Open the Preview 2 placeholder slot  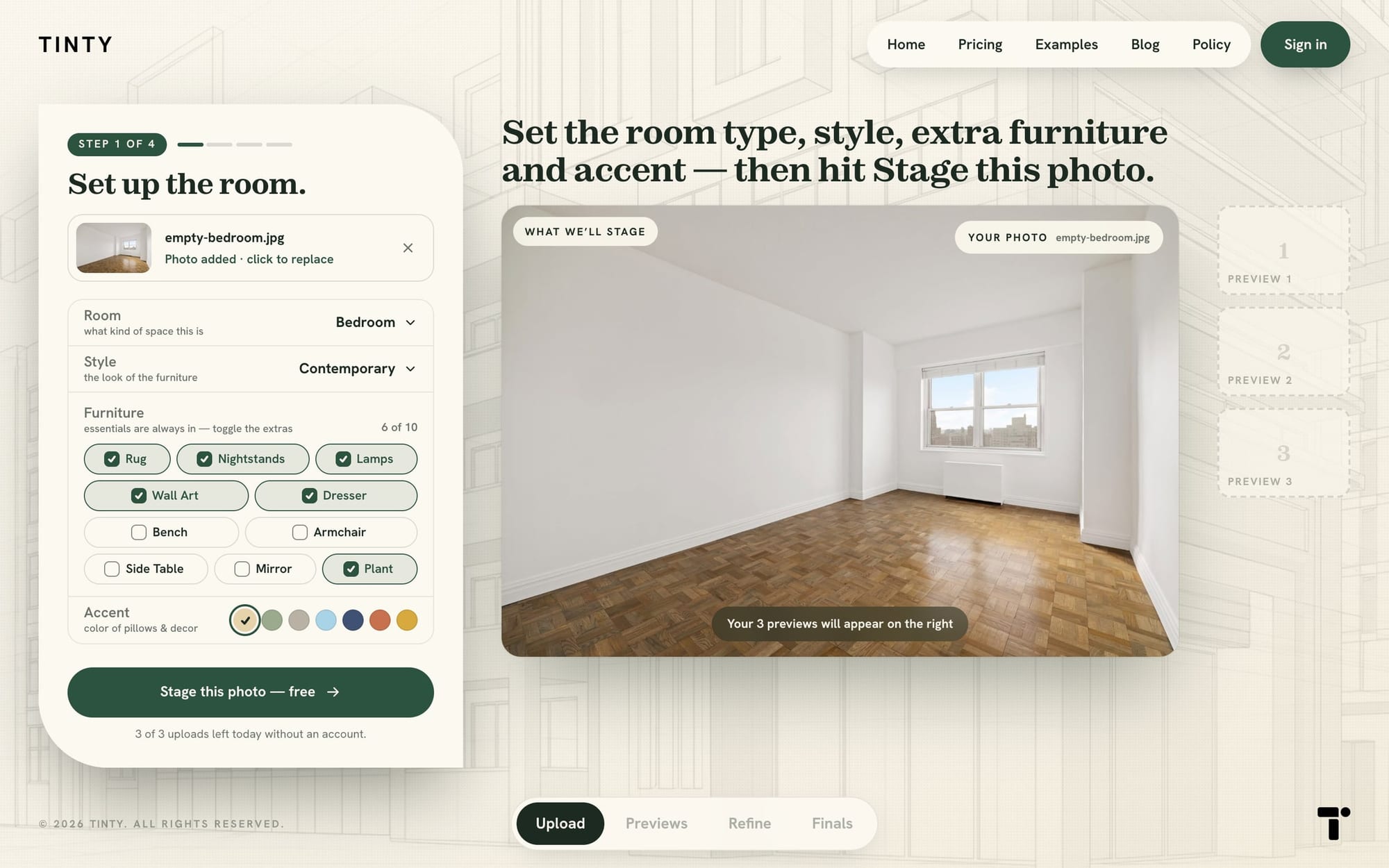tap(1283, 351)
